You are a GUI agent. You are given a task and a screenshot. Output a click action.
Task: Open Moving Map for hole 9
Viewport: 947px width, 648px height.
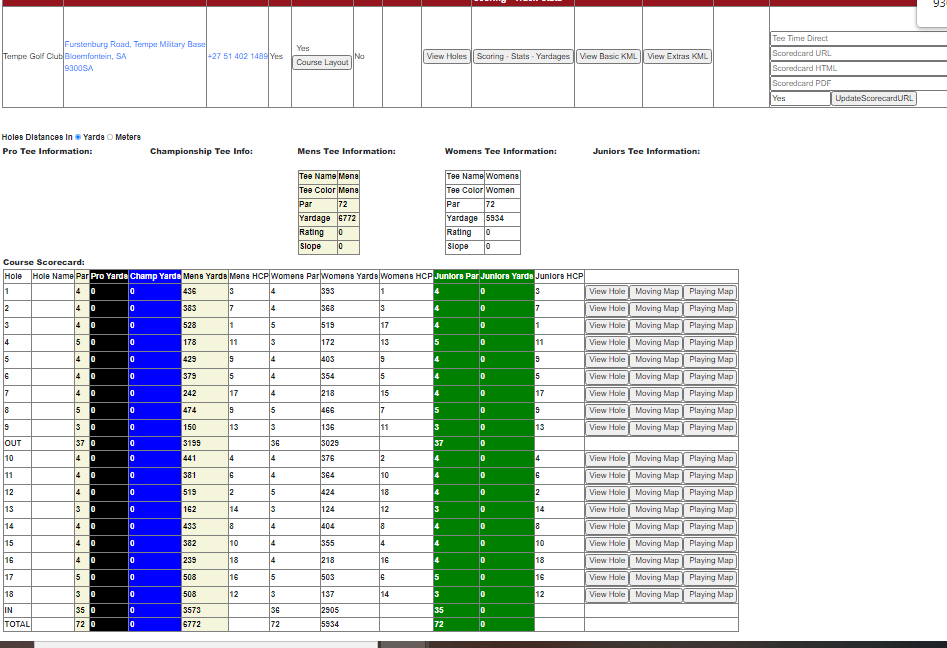click(x=656, y=427)
